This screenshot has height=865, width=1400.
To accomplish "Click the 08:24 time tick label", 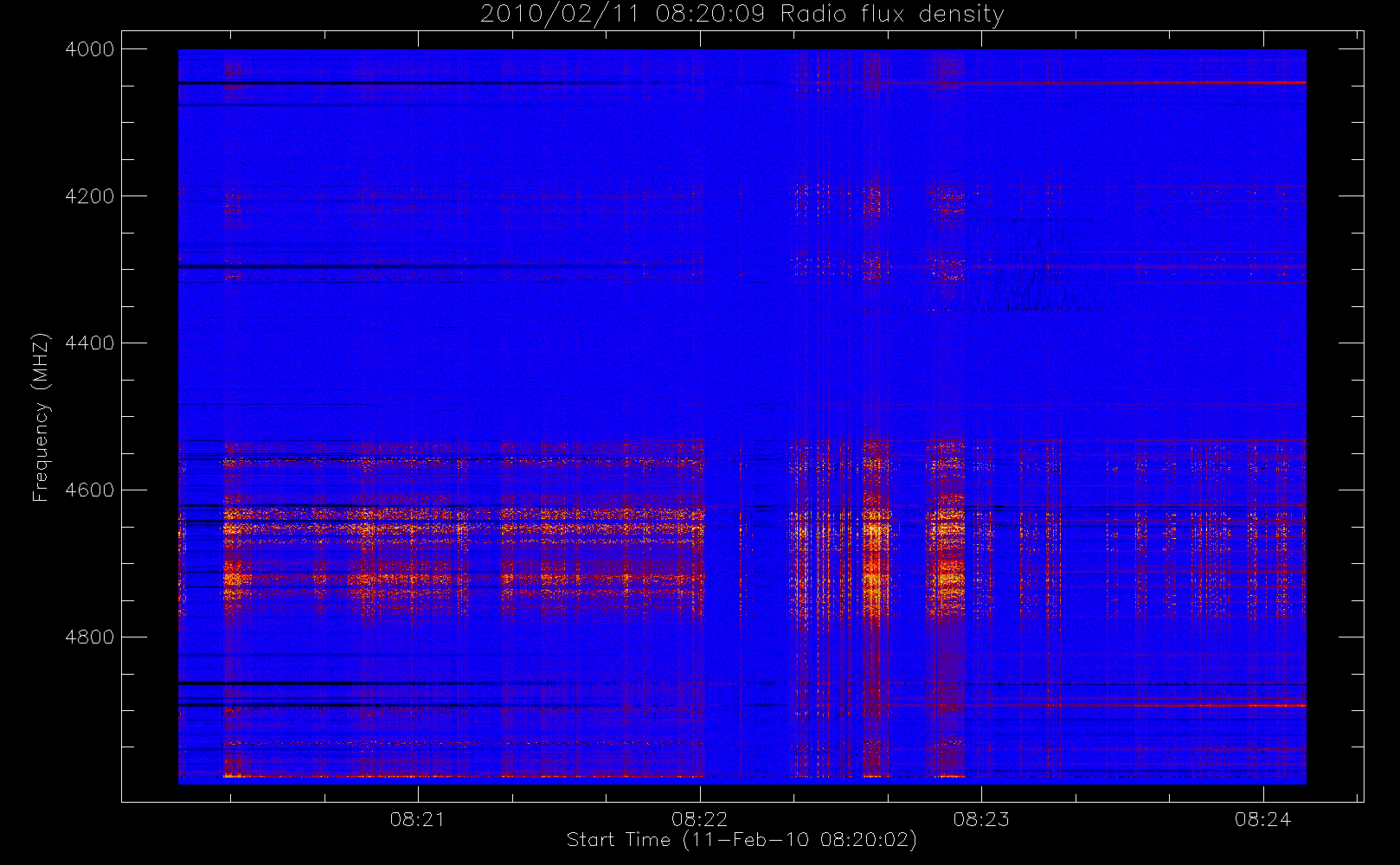I will [1263, 819].
